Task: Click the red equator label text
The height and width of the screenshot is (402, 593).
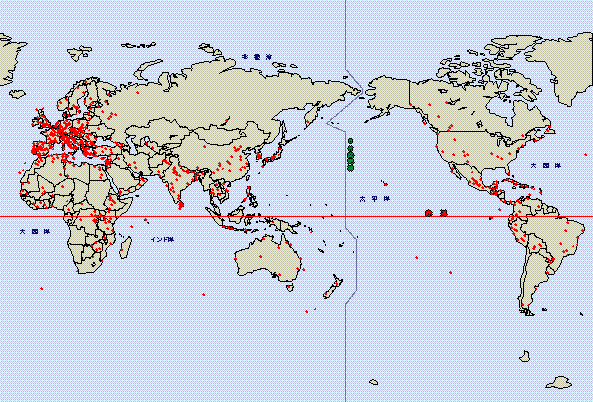Action: tap(436, 213)
